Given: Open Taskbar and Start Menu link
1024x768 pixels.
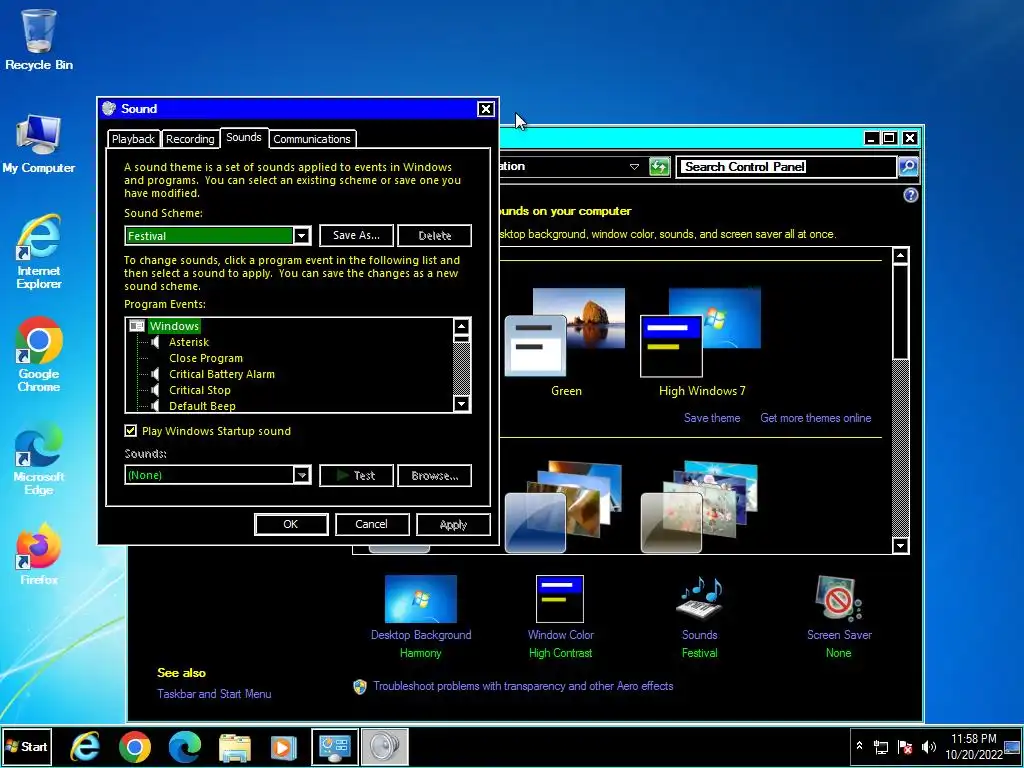Looking at the screenshot, I should click(214, 694).
